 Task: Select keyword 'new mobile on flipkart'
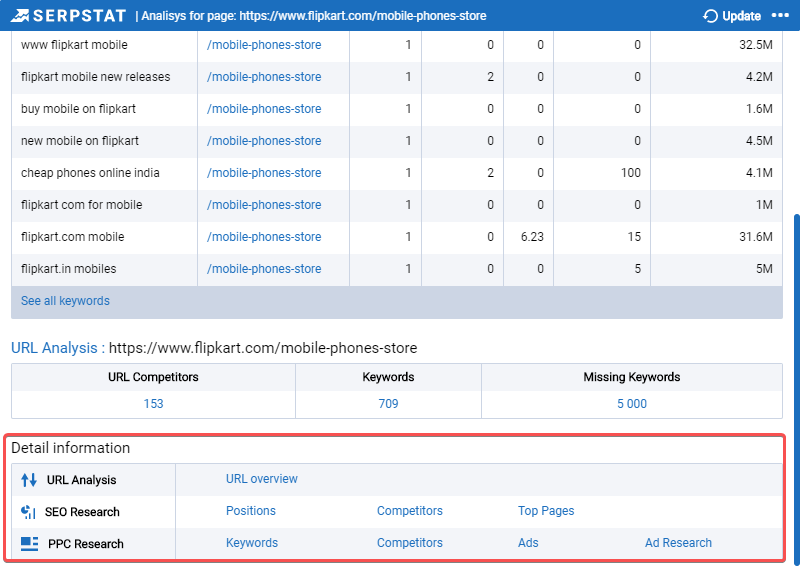pyautogui.click(x=80, y=141)
